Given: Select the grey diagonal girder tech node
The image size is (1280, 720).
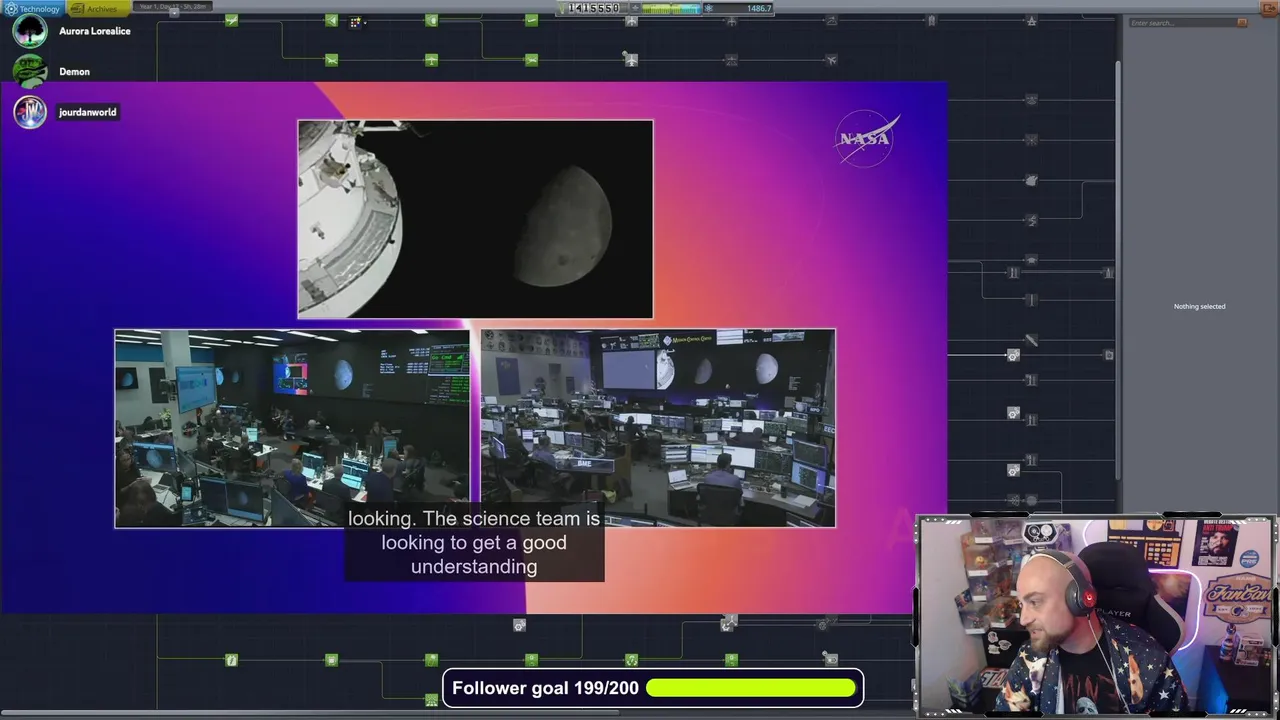Looking at the screenshot, I should (x=1031, y=340).
